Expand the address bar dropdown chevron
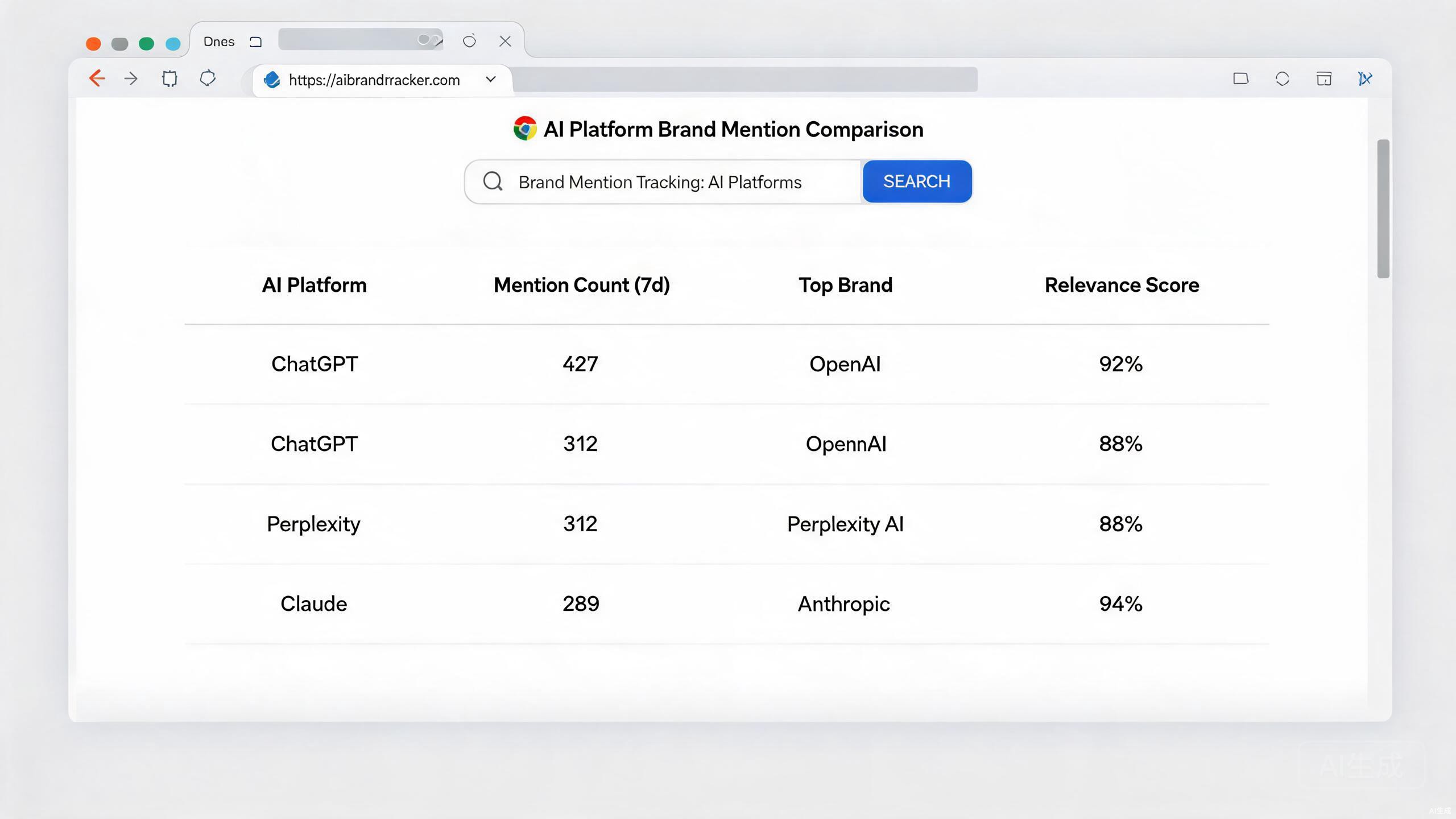Image resolution: width=1456 pixels, height=819 pixels. tap(491, 79)
